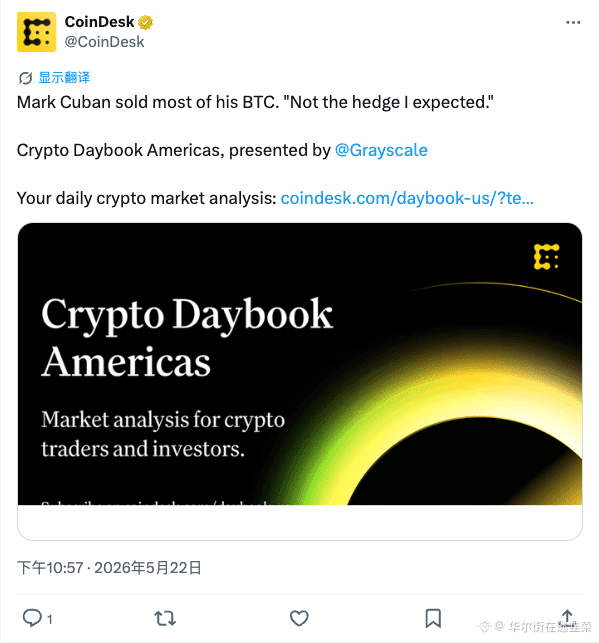Click the yellow CoinDesk logo on the card
Screen dimensions: 599x643
547,257
